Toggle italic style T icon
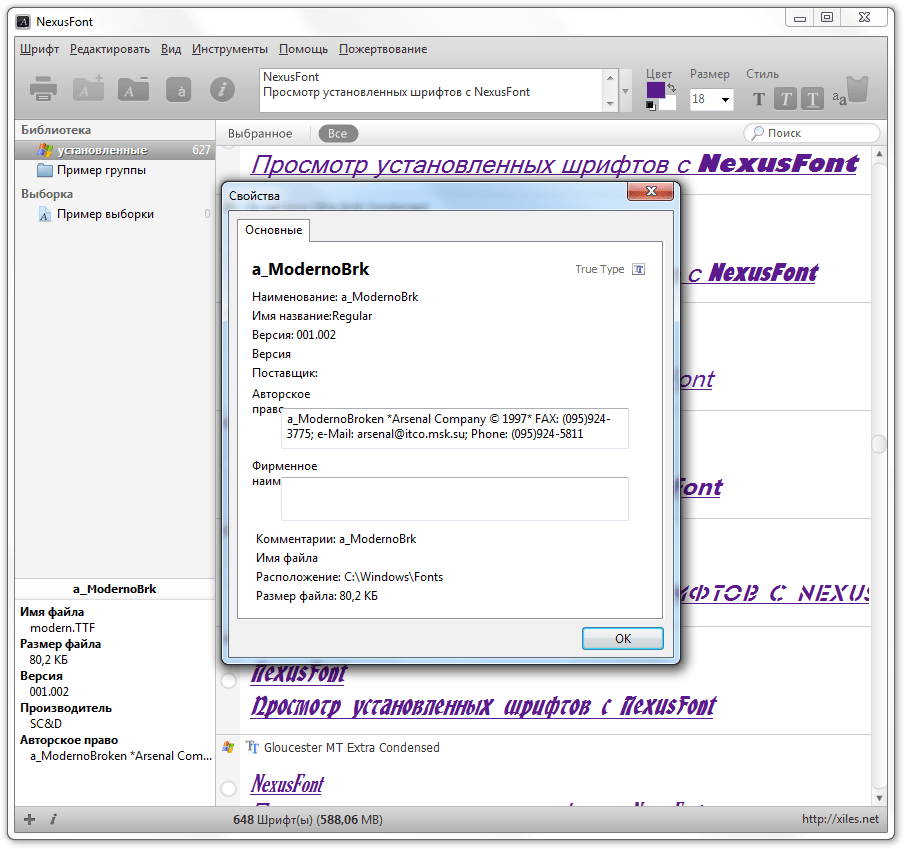Image resolution: width=905 pixels, height=849 pixels. (x=786, y=99)
